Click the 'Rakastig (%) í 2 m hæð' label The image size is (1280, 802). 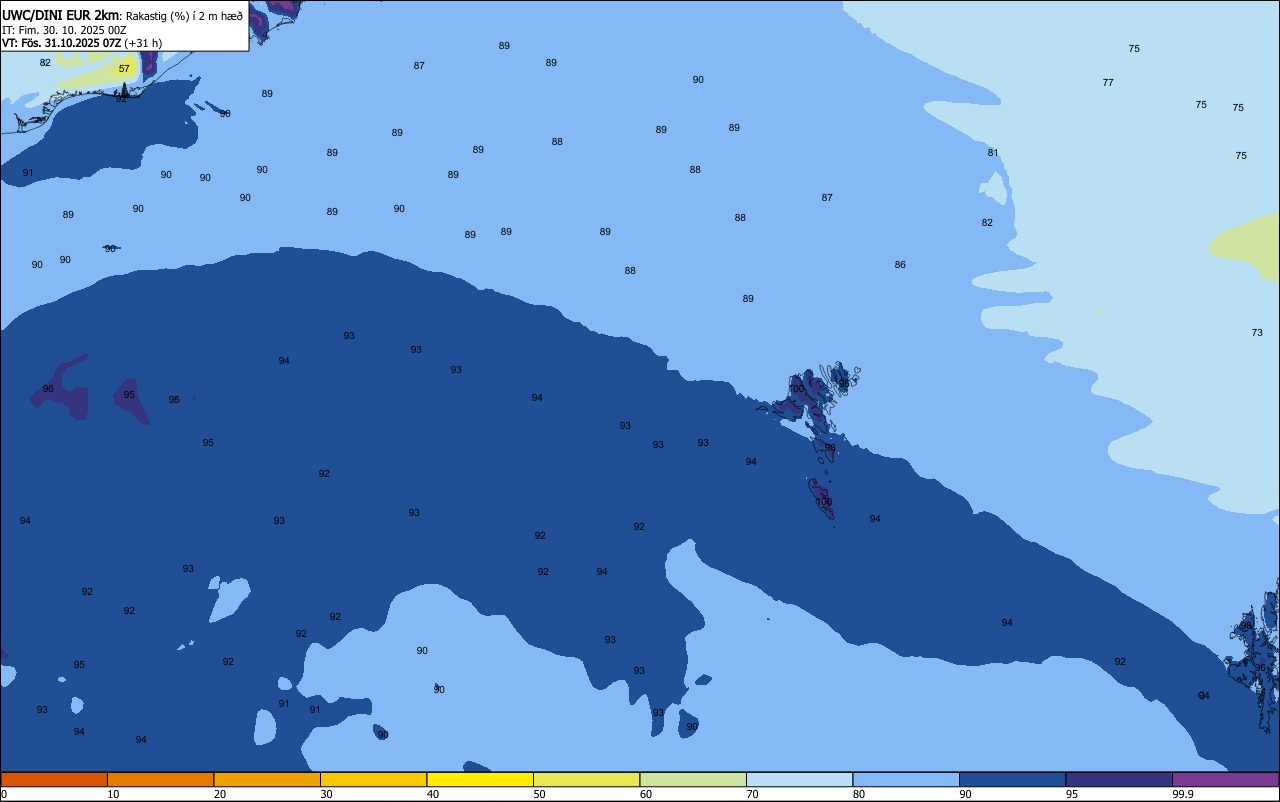(184, 15)
